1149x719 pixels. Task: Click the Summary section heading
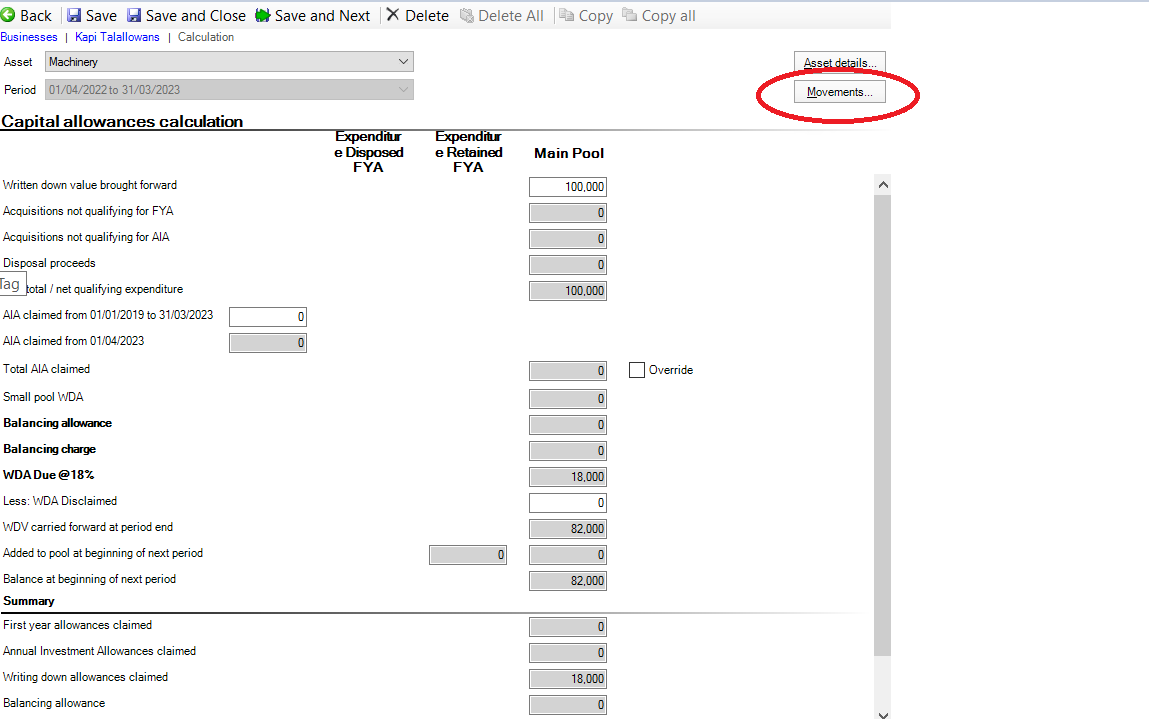click(x=29, y=601)
